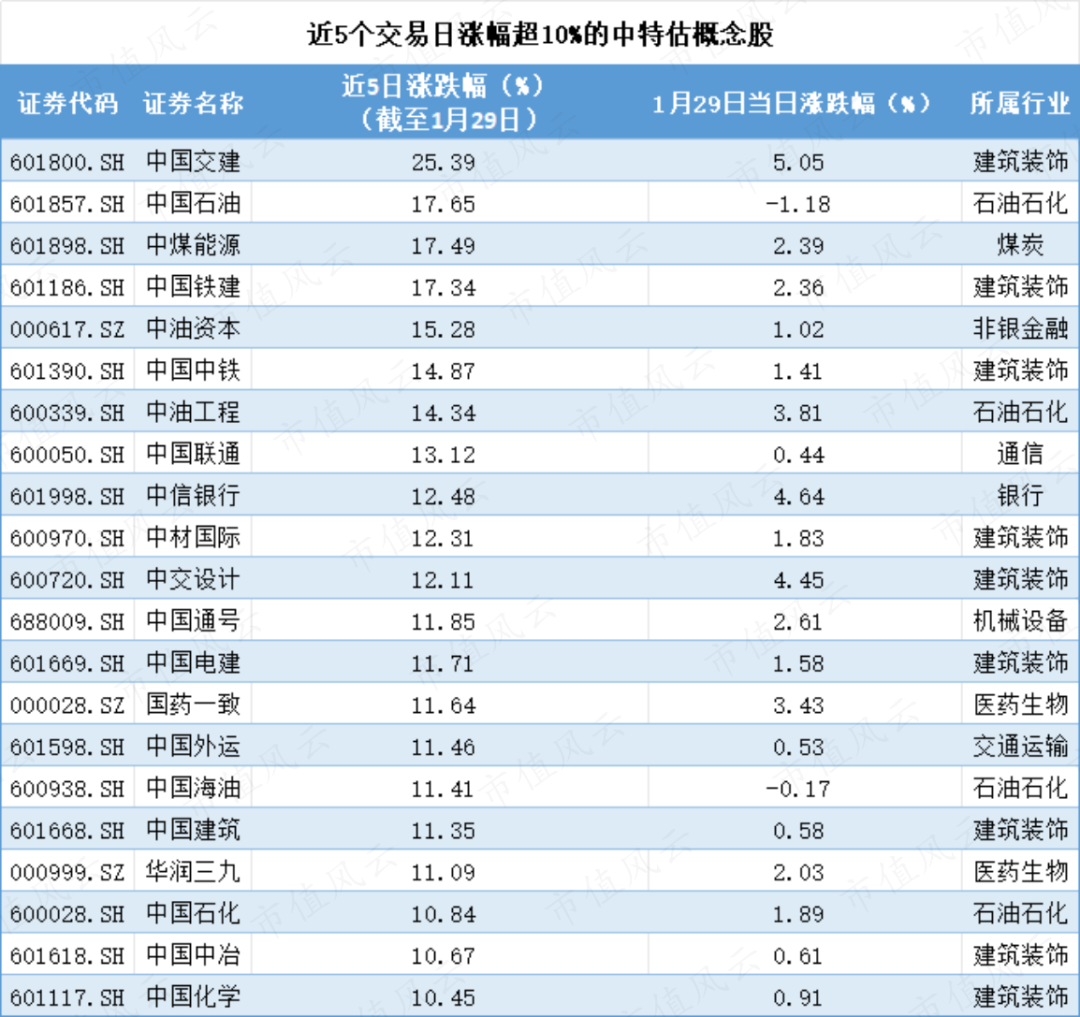Screen dimensions: 1080x1017
Task: Select stock code 600970.SH
Action: tap(67, 538)
